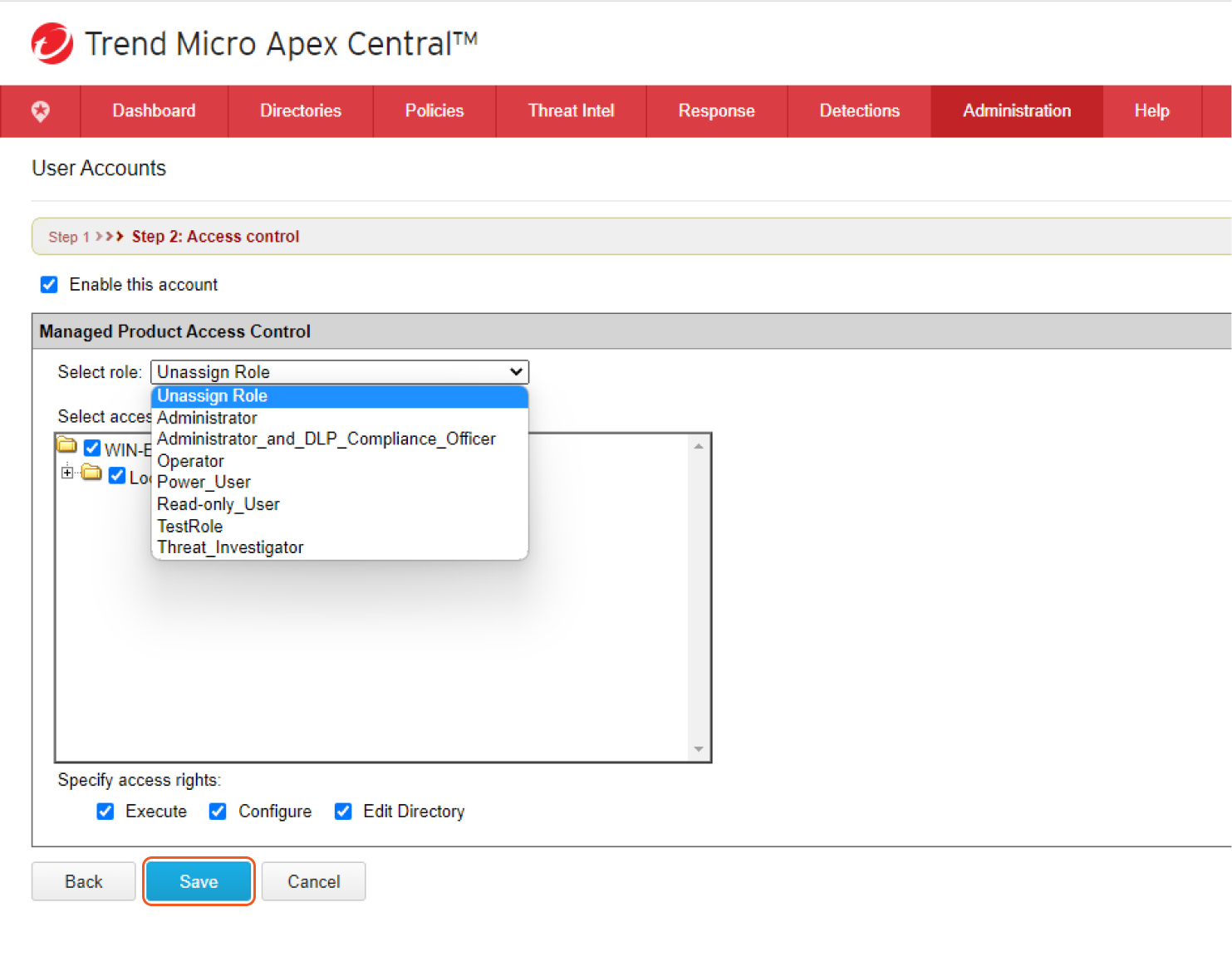This screenshot has height=961, width=1232.
Task: Open the Select role dropdown
Action: (x=339, y=372)
